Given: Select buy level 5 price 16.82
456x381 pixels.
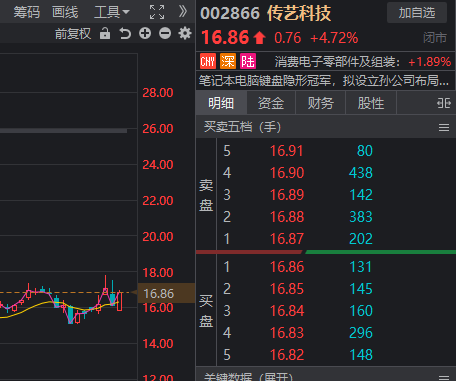Looking at the screenshot, I should (x=287, y=355).
